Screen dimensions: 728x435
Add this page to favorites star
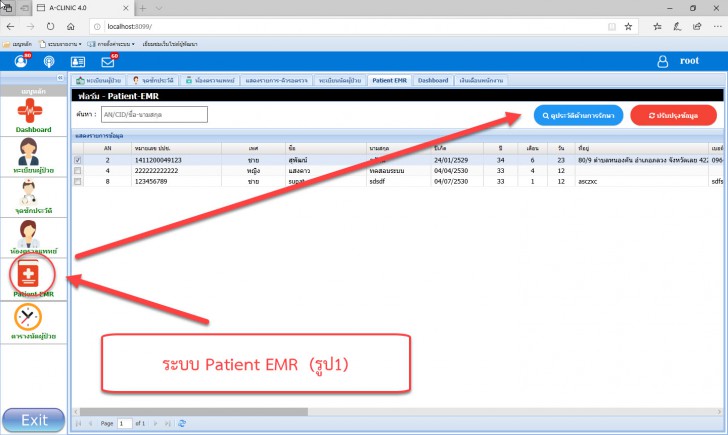click(628, 26)
